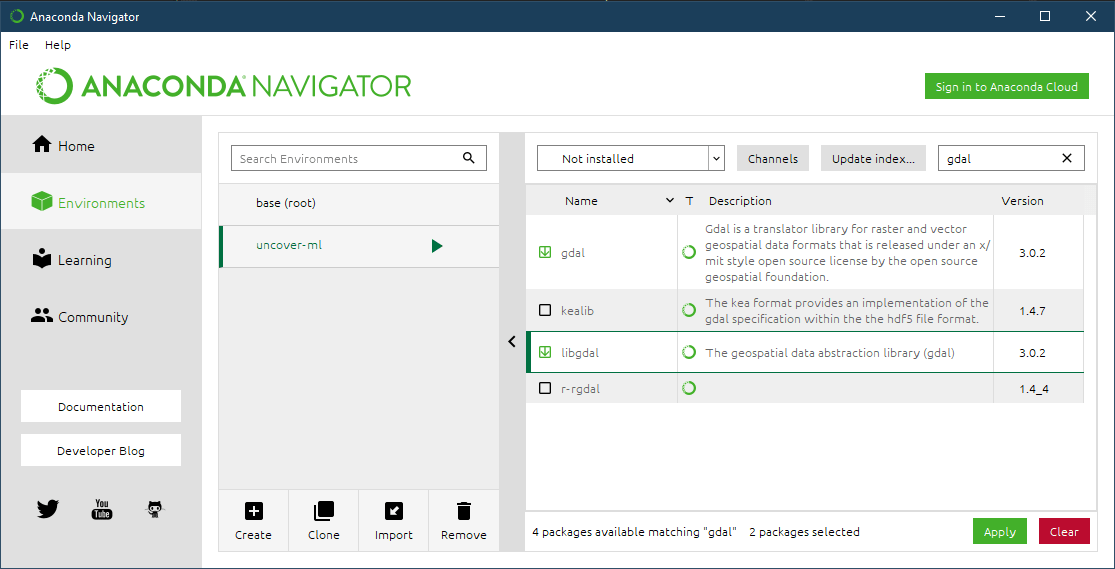Viewport: 1115px width, 569px height.
Task: Open the Not installed filter dropdown
Action: [631, 159]
